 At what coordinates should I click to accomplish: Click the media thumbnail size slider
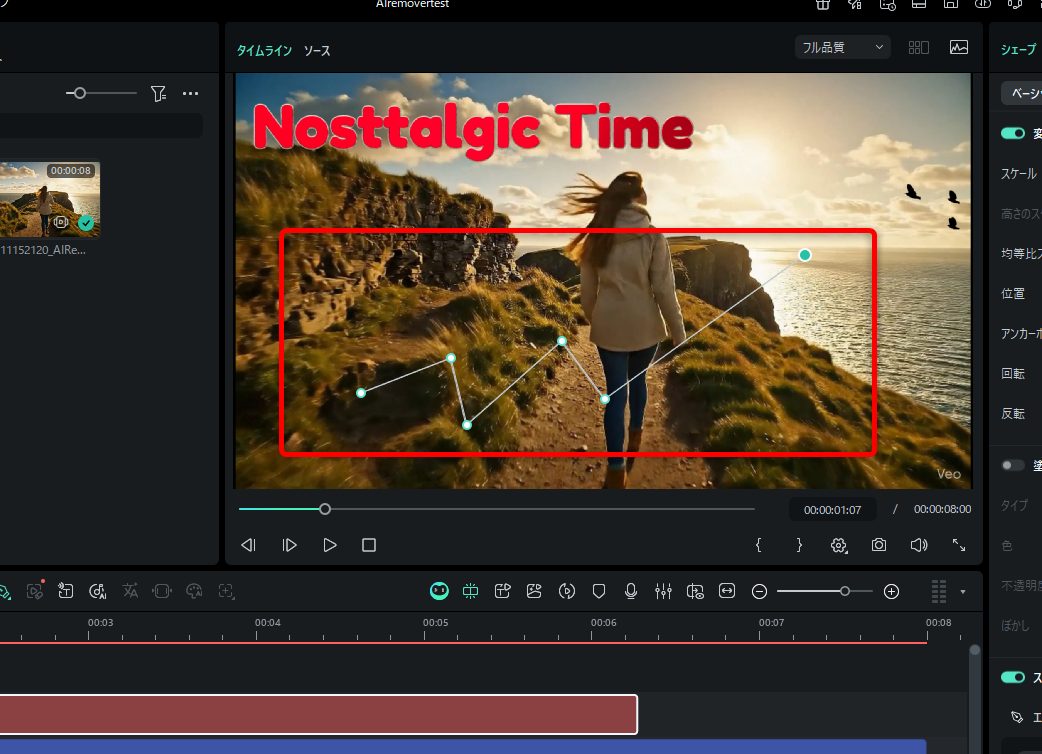pyautogui.click(x=80, y=93)
